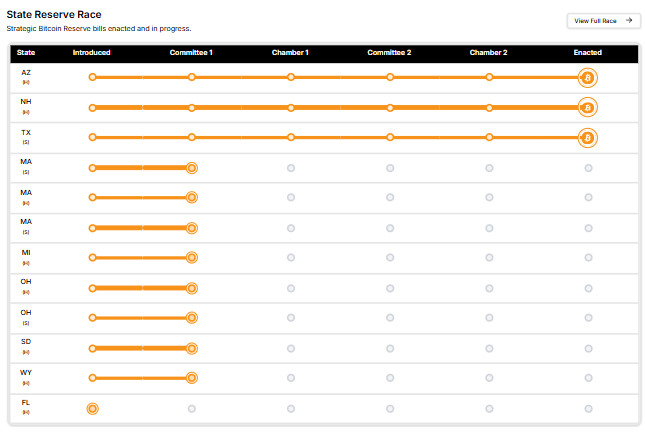Select Wyoming's gray Enacted dot

(x=588, y=378)
